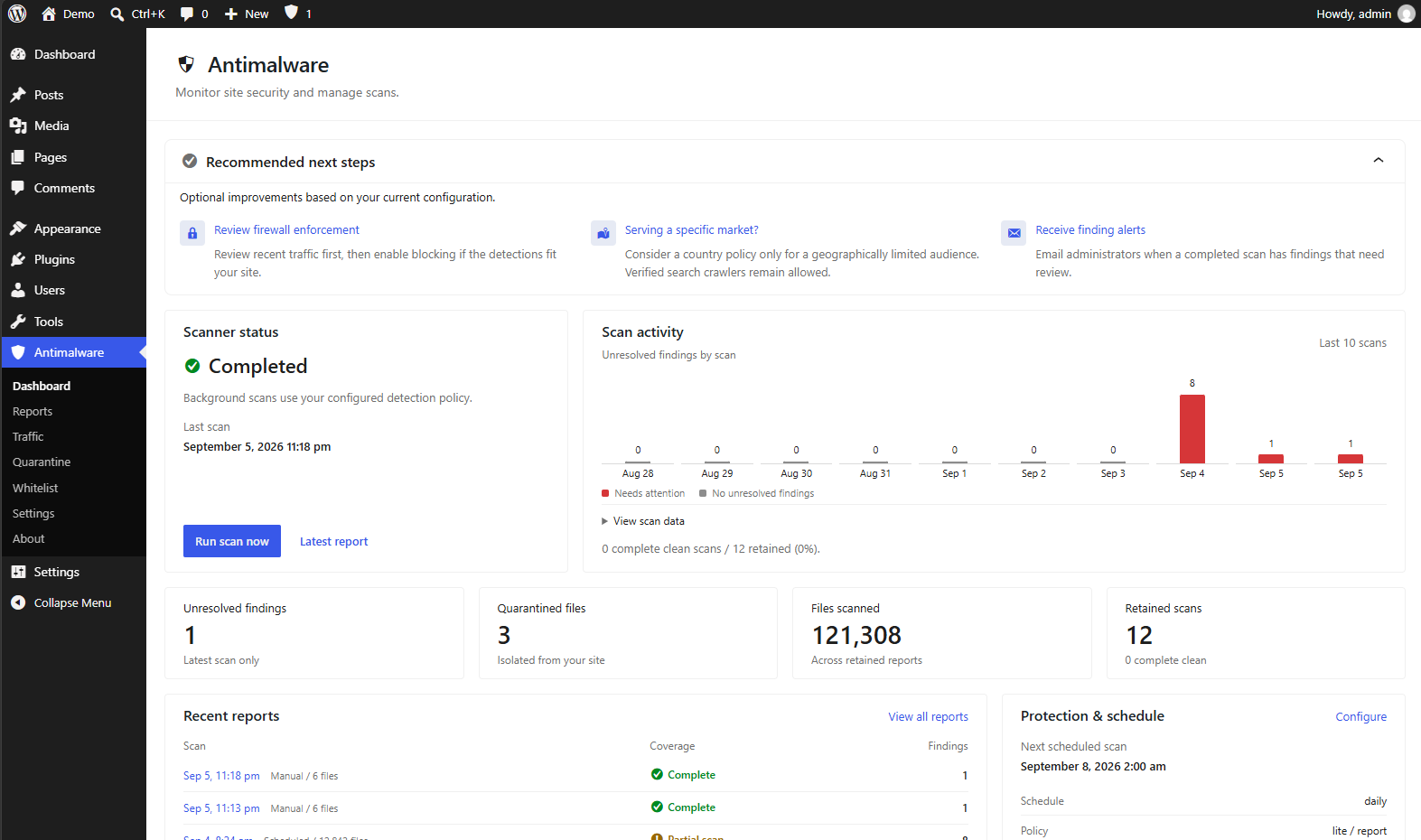This screenshot has height=840, width=1421.
Task: Click the Sep 4 bar showing 8 findings
Action: coord(1192,429)
